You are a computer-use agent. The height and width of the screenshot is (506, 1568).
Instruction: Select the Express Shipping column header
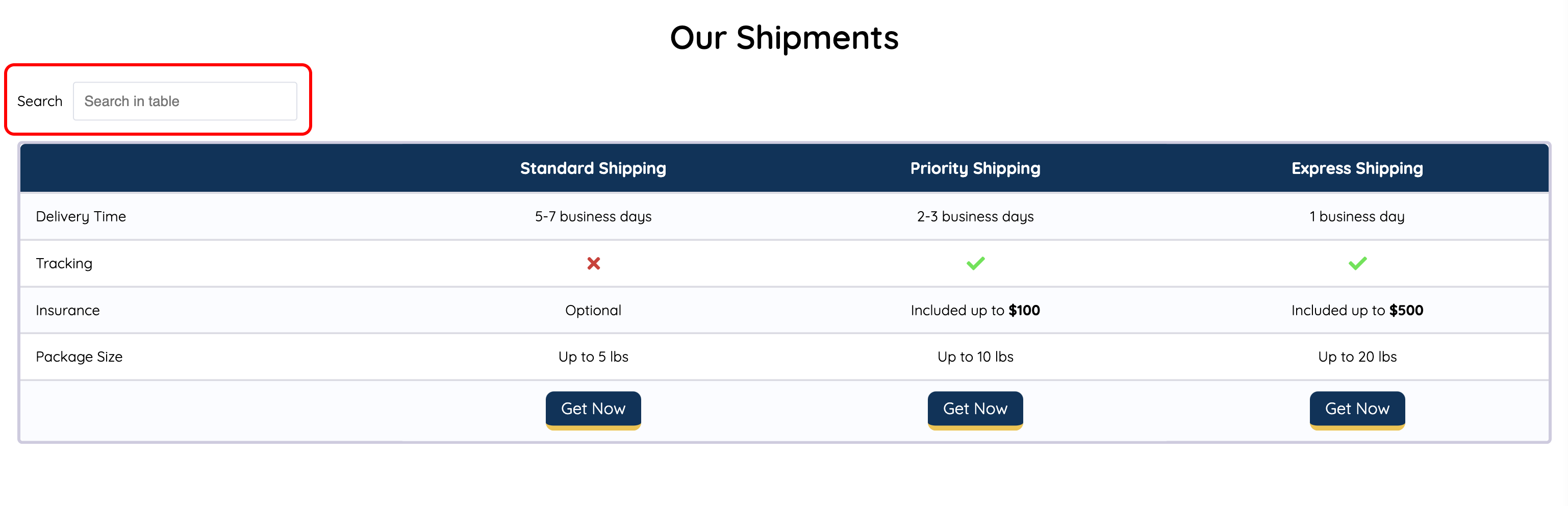[1357, 168]
